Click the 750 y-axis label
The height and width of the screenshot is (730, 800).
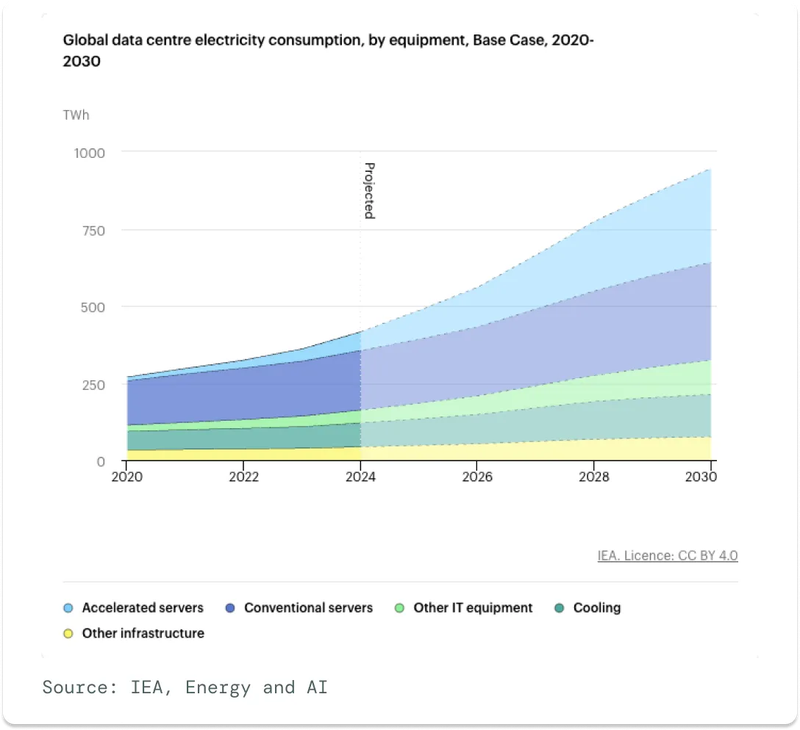[93, 231]
